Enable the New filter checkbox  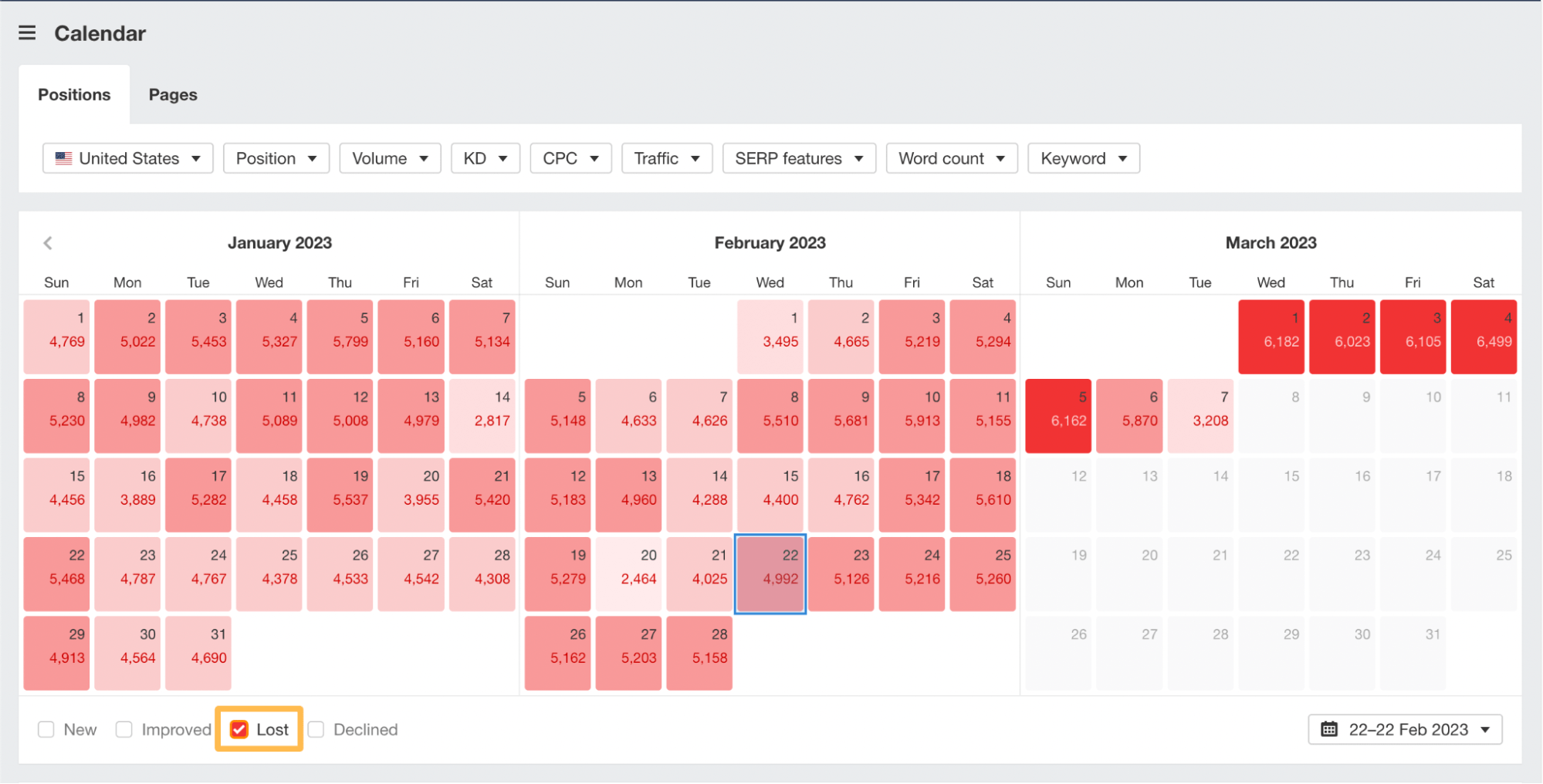[x=46, y=729]
